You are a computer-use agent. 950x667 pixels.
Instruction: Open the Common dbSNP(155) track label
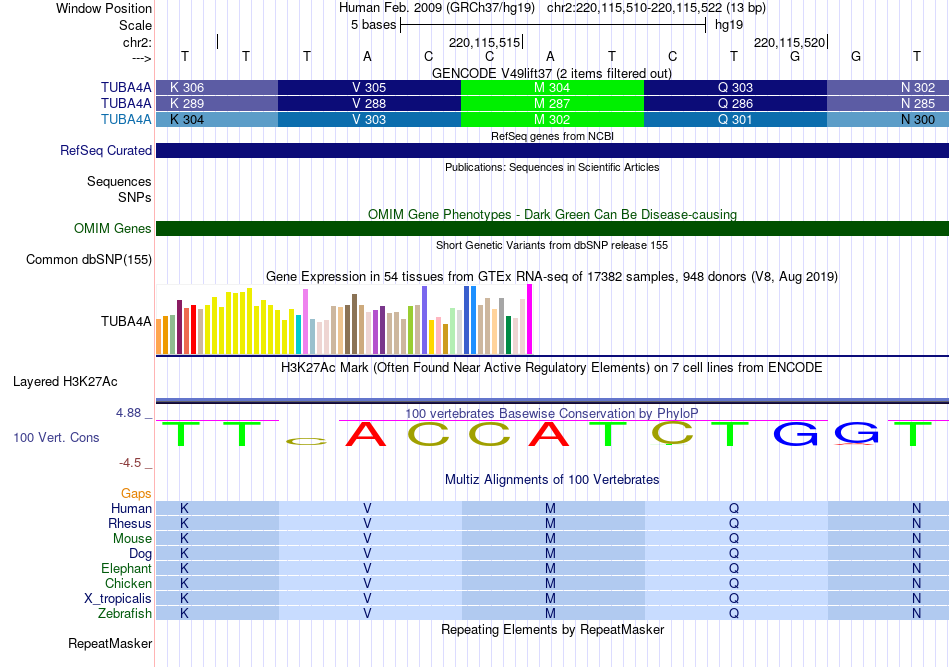tap(88, 259)
